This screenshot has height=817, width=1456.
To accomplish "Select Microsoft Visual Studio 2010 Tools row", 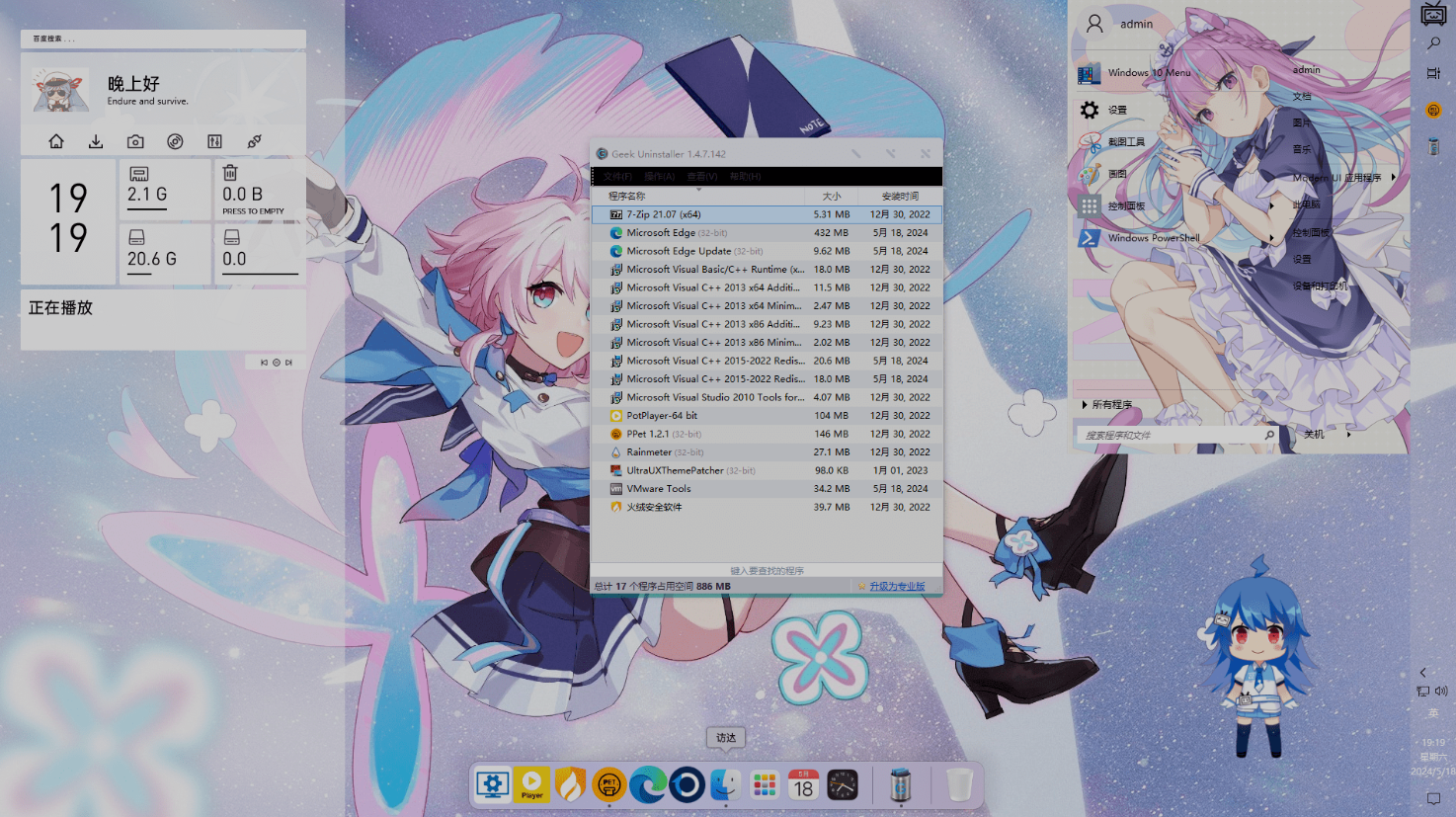I will point(767,397).
